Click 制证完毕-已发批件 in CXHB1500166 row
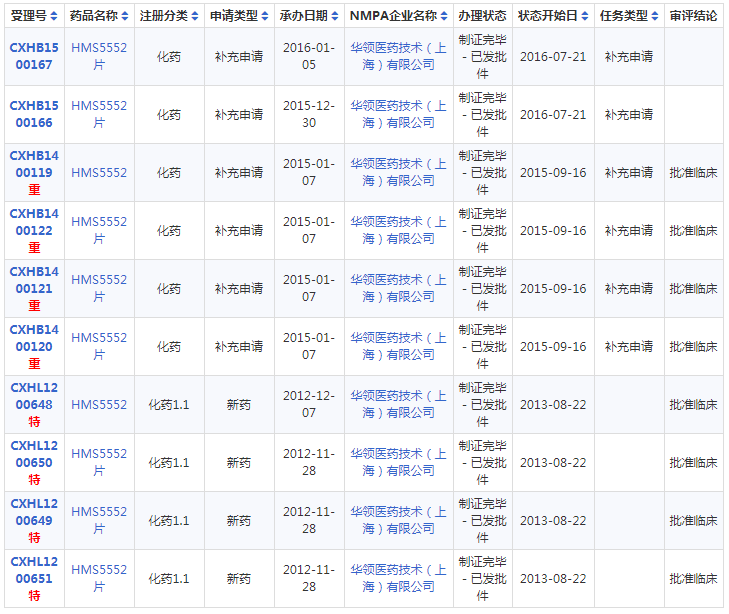Screen dimensions: 729x614 pos(482,114)
